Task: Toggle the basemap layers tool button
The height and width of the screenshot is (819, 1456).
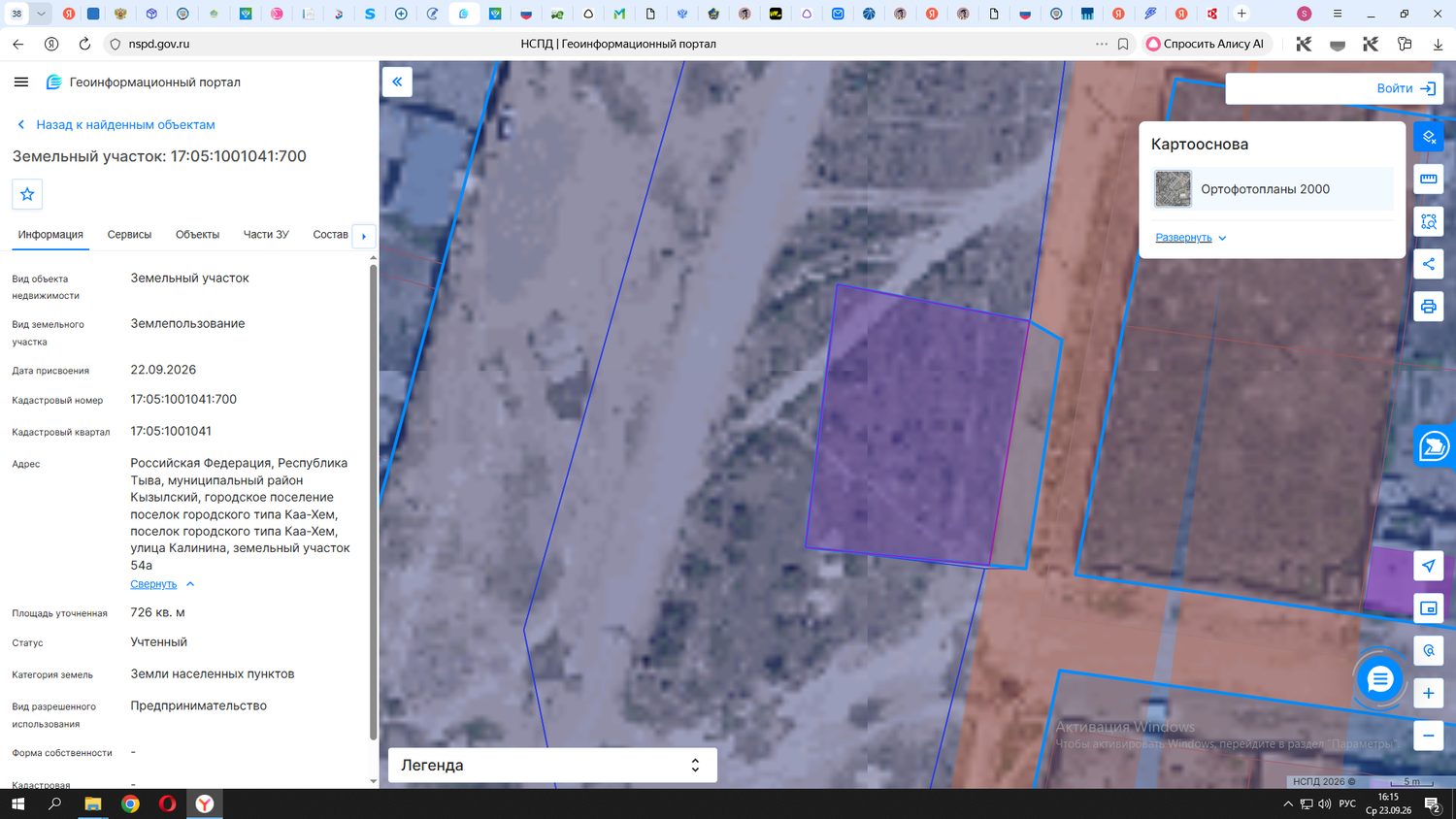Action: [x=1429, y=137]
